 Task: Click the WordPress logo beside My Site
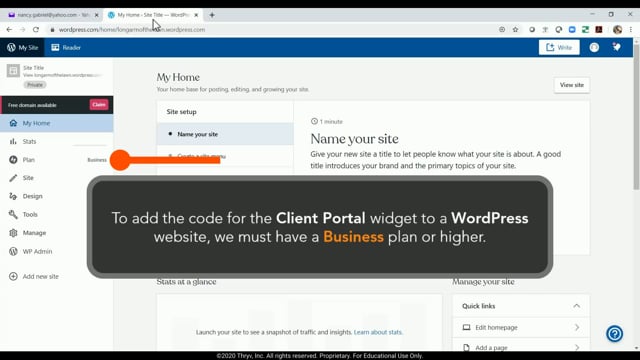pyautogui.click(x=11, y=47)
